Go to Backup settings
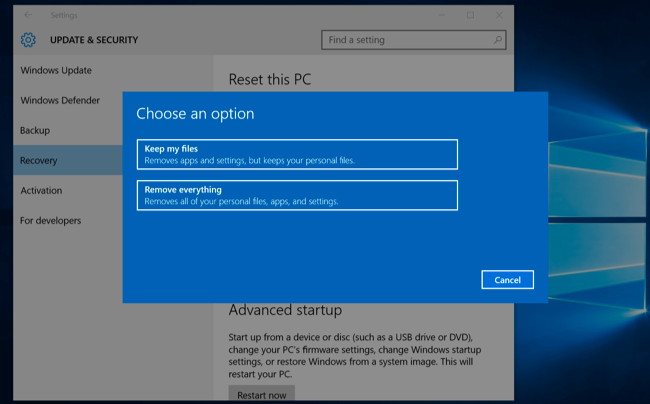Viewport: 650px width, 404px height. tap(35, 130)
